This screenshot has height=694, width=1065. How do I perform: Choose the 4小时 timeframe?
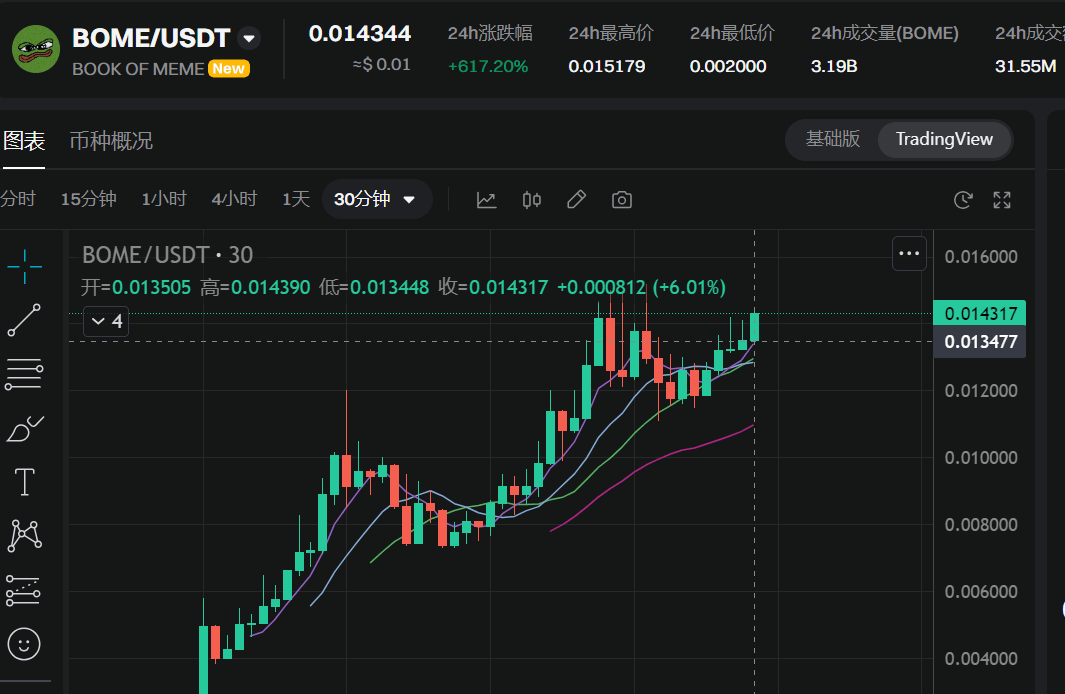coord(234,199)
